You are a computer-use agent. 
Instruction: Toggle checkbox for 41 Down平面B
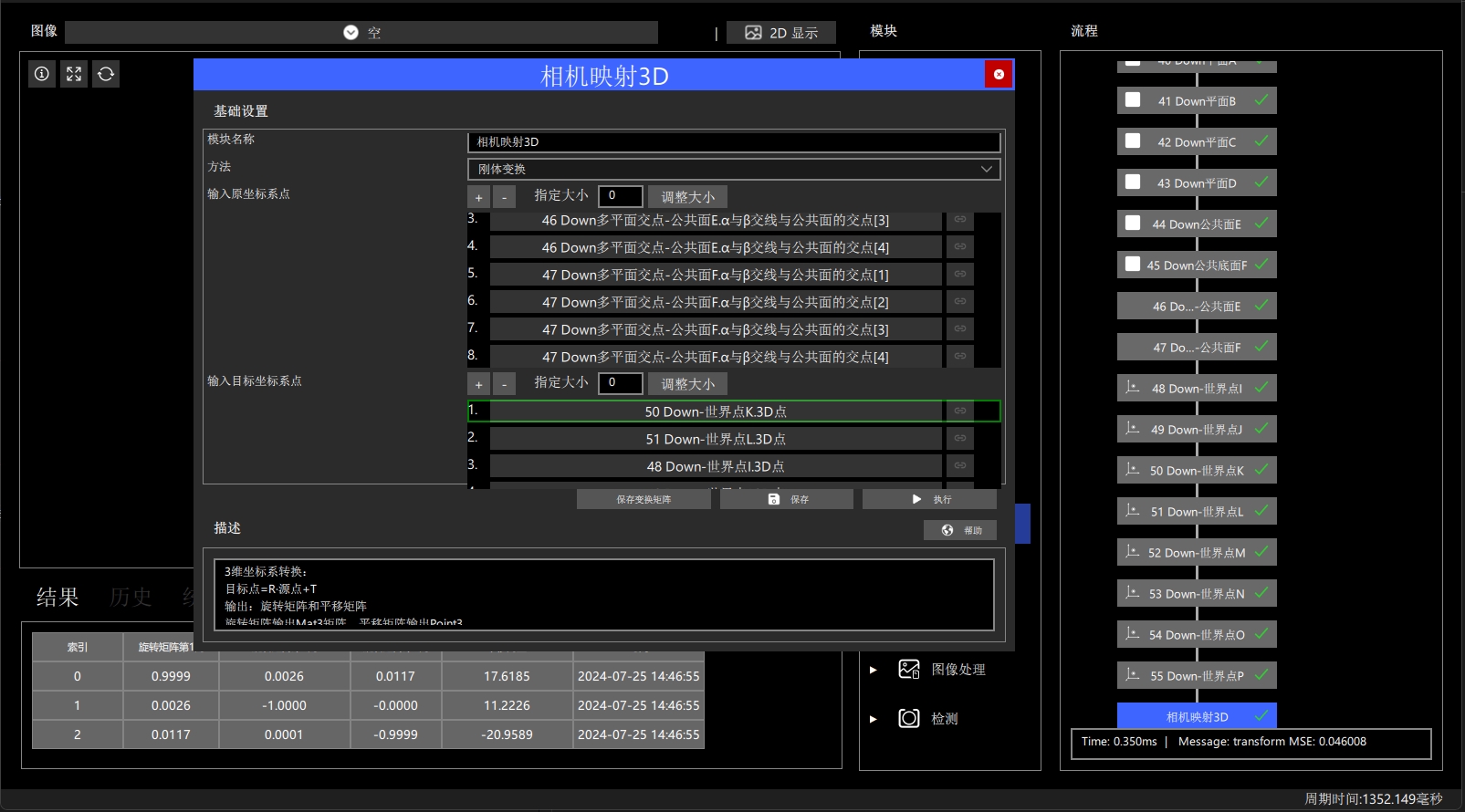[x=1133, y=100]
